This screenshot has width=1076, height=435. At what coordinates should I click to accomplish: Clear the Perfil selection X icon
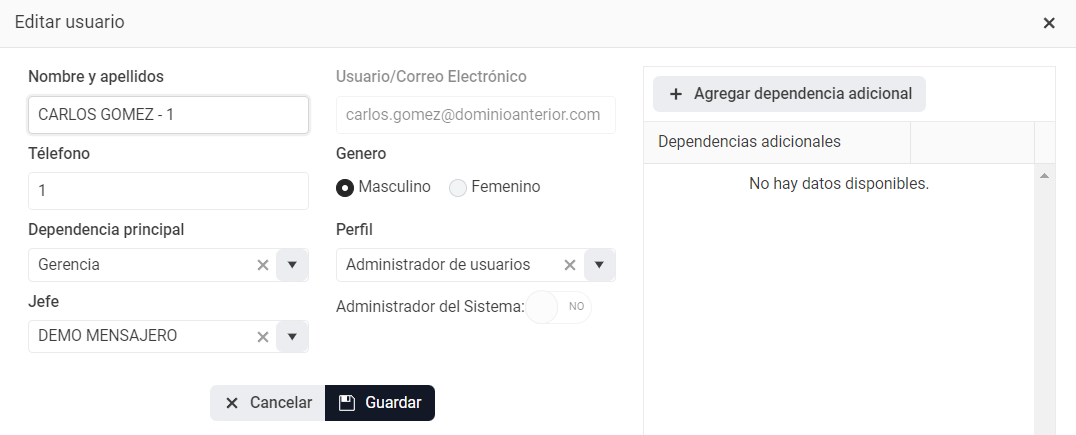pos(570,265)
